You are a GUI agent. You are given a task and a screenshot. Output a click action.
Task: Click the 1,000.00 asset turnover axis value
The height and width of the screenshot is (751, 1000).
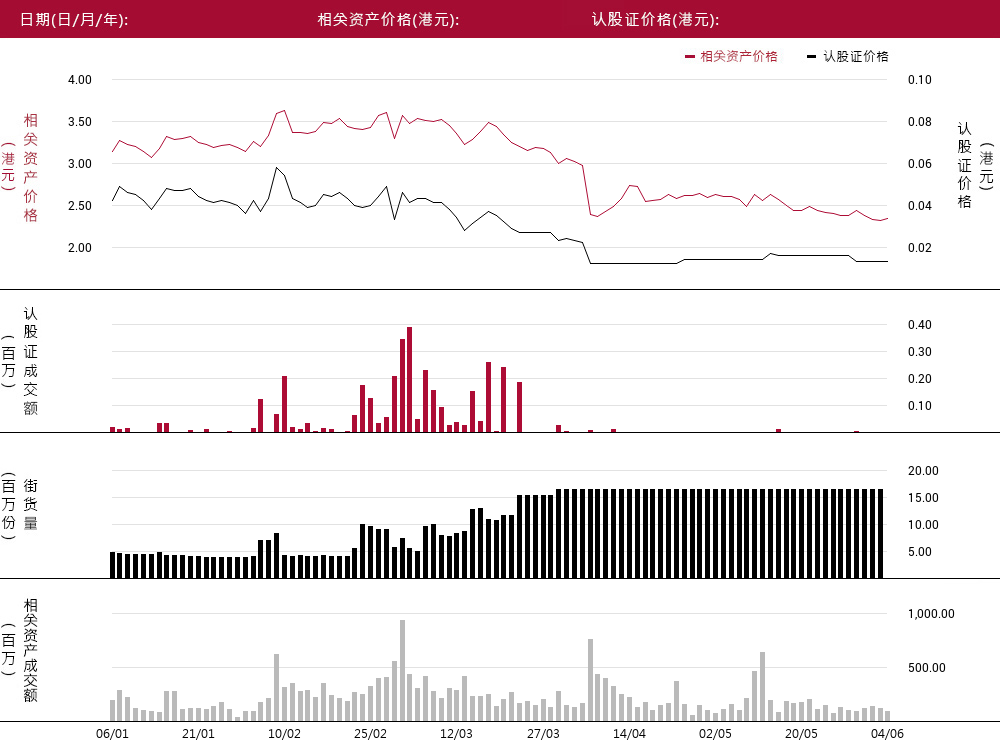click(x=931, y=614)
